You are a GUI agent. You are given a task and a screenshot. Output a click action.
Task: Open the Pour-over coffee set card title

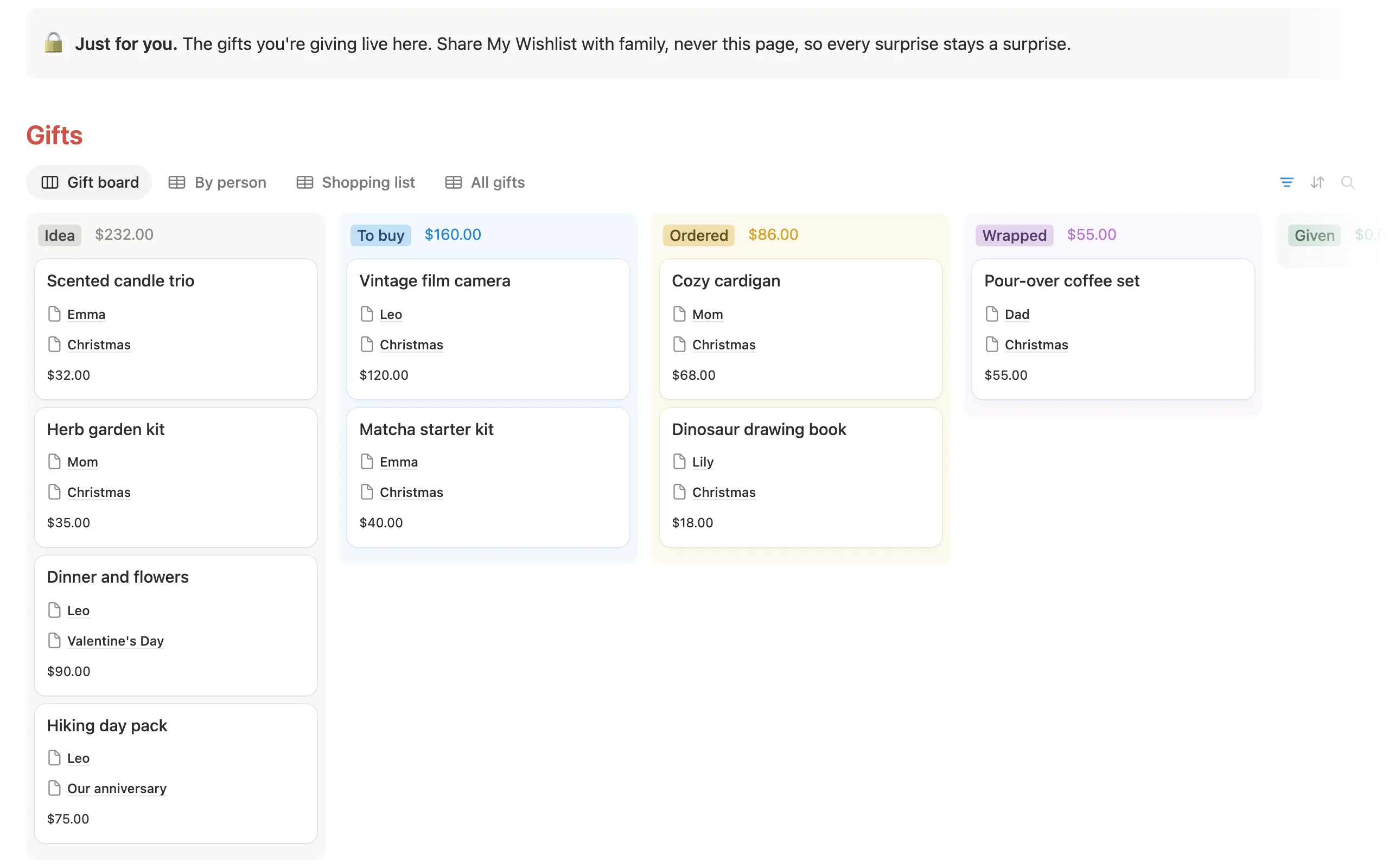[x=1062, y=280]
